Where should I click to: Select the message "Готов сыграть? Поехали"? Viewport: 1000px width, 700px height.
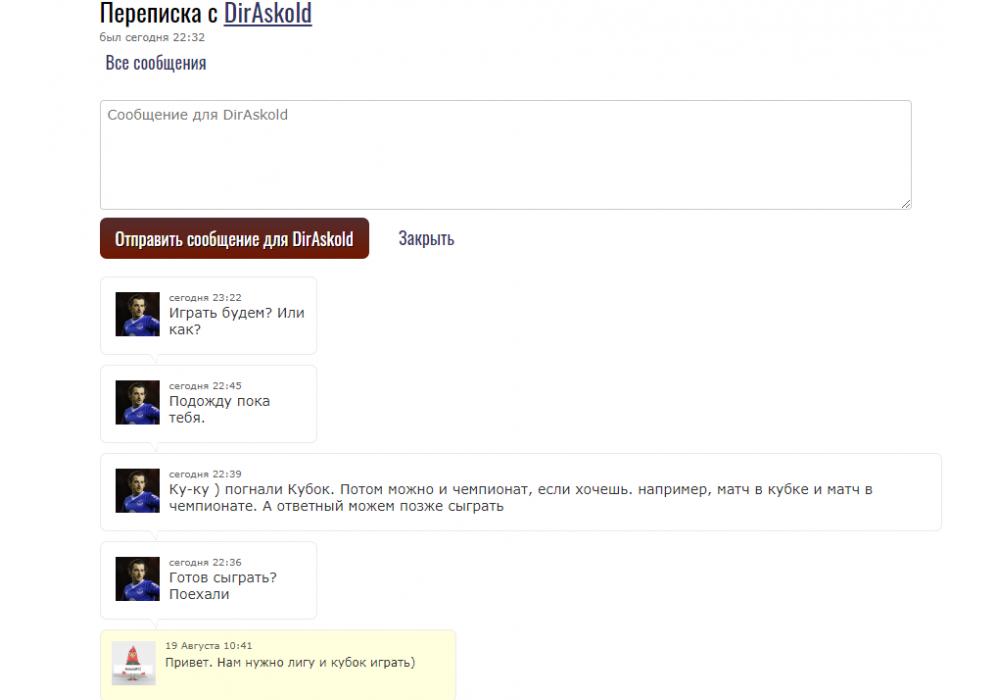(x=223, y=586)
